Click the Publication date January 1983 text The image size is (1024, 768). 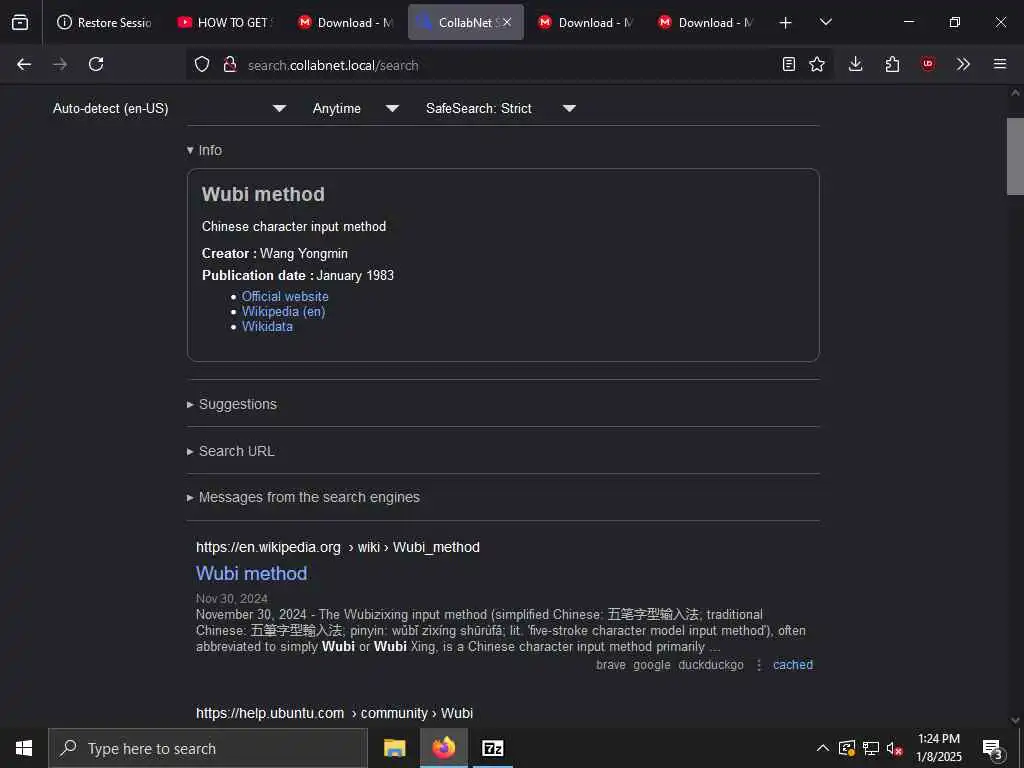(298, 276)
